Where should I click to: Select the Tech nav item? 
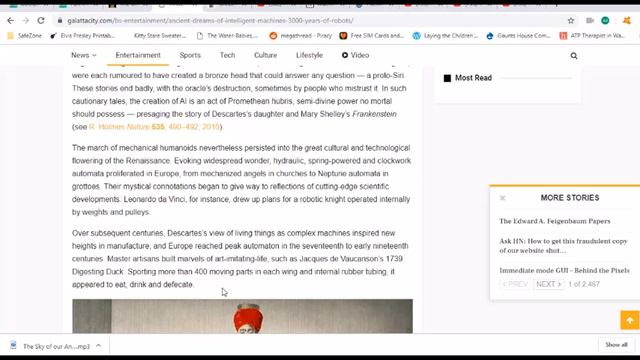coord(227,55)
